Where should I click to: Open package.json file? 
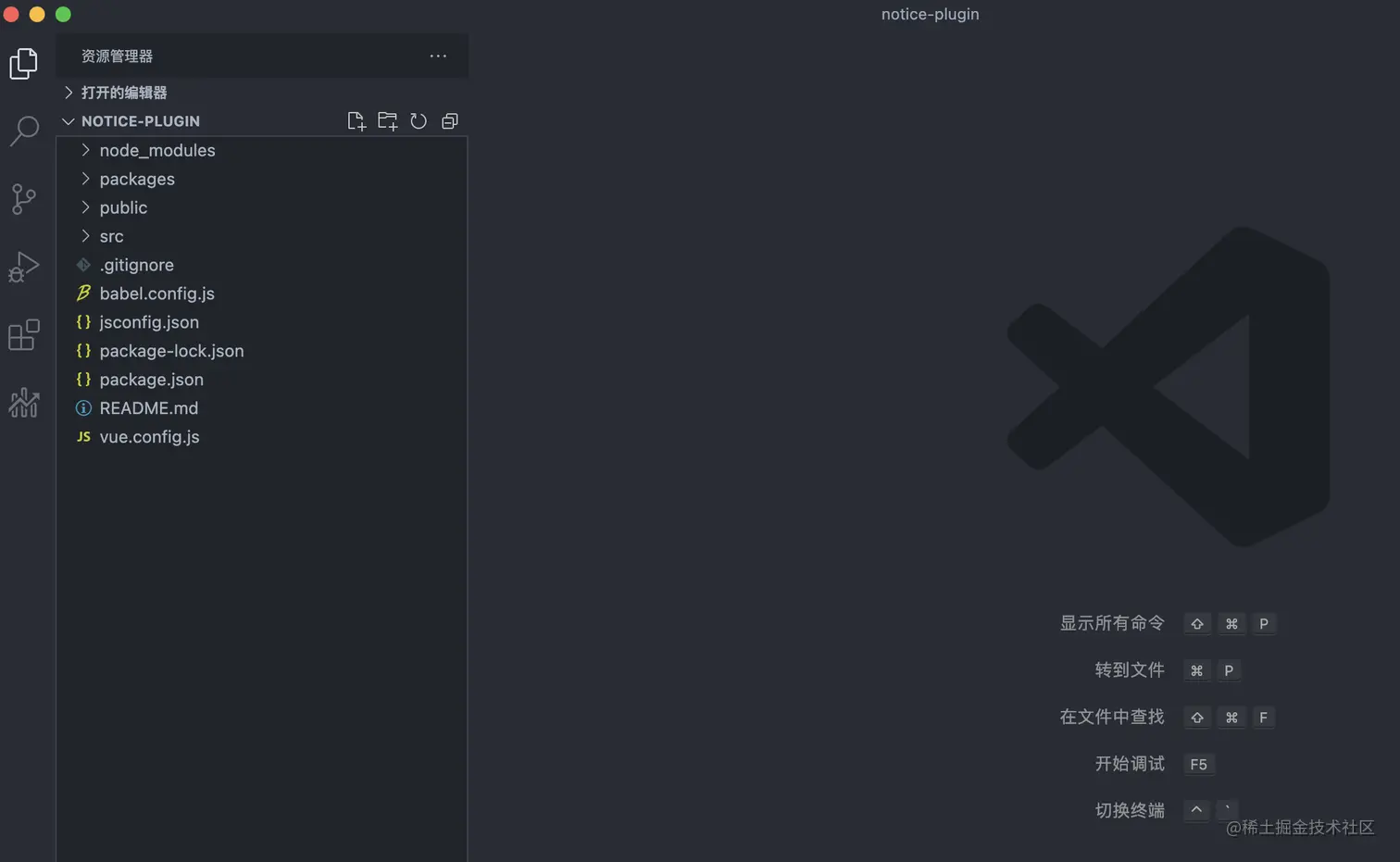pos(262,380)
